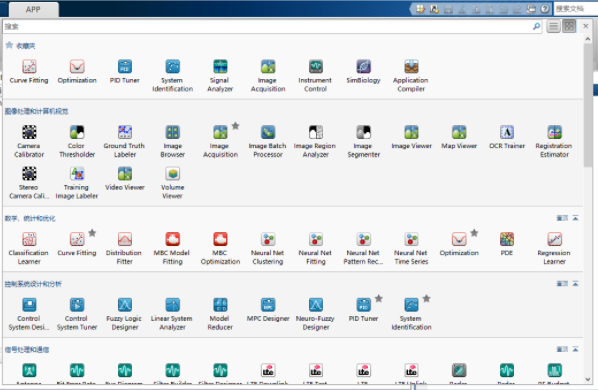This screenshot has height=390, width=598.
Task: Open Volume Viewer app
Action: pyautogui.click(x=172, y=183)
